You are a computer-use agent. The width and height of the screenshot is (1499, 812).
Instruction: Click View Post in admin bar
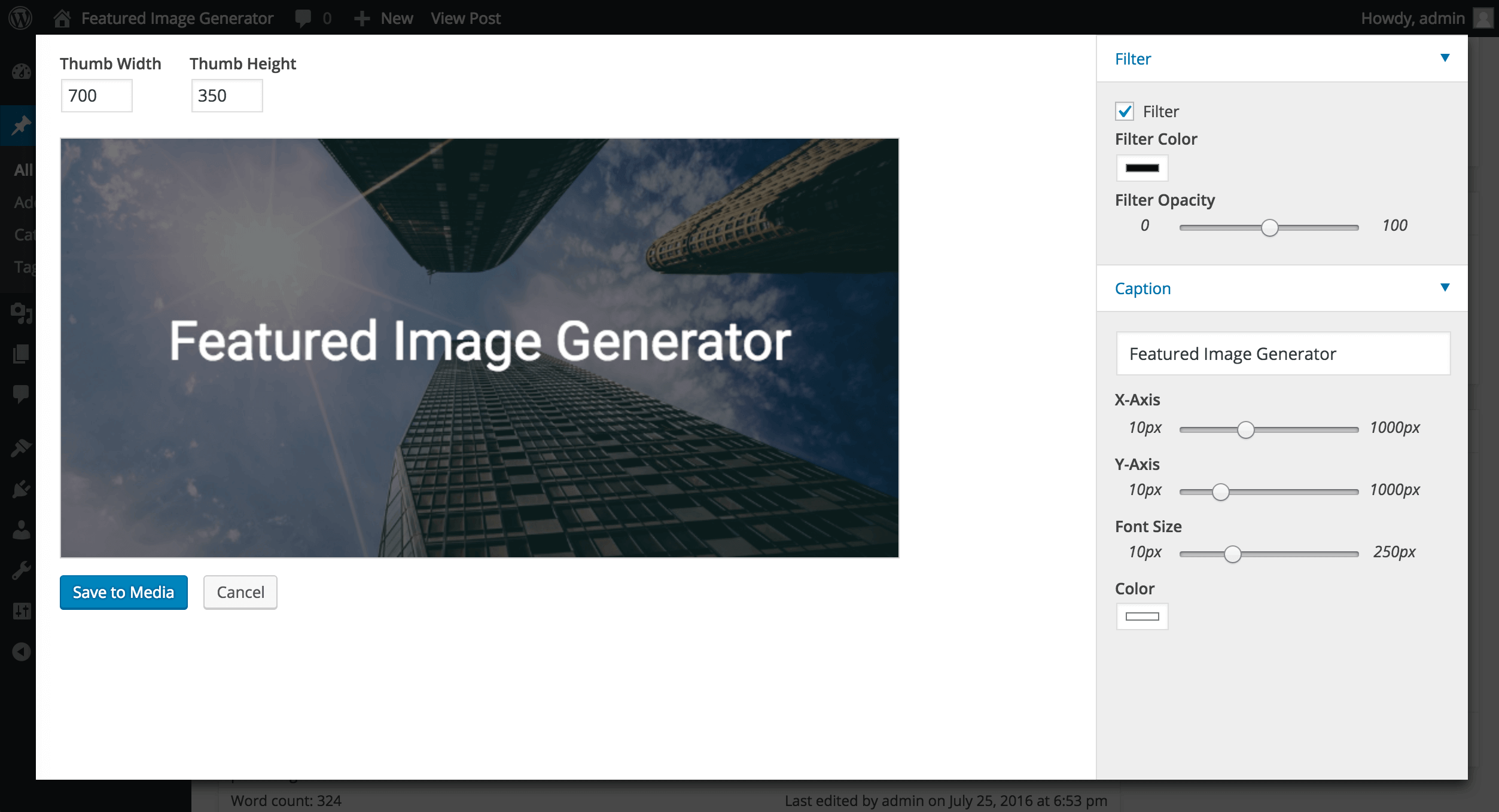point(465,18)
